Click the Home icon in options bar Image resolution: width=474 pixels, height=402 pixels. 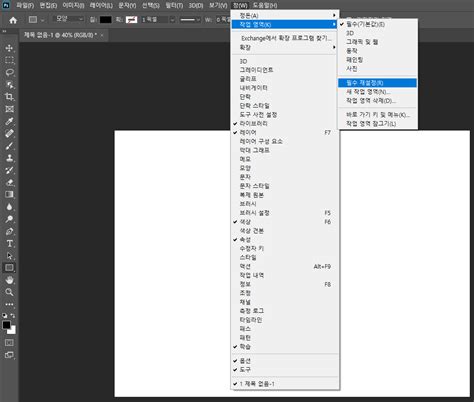click(13, 20)
